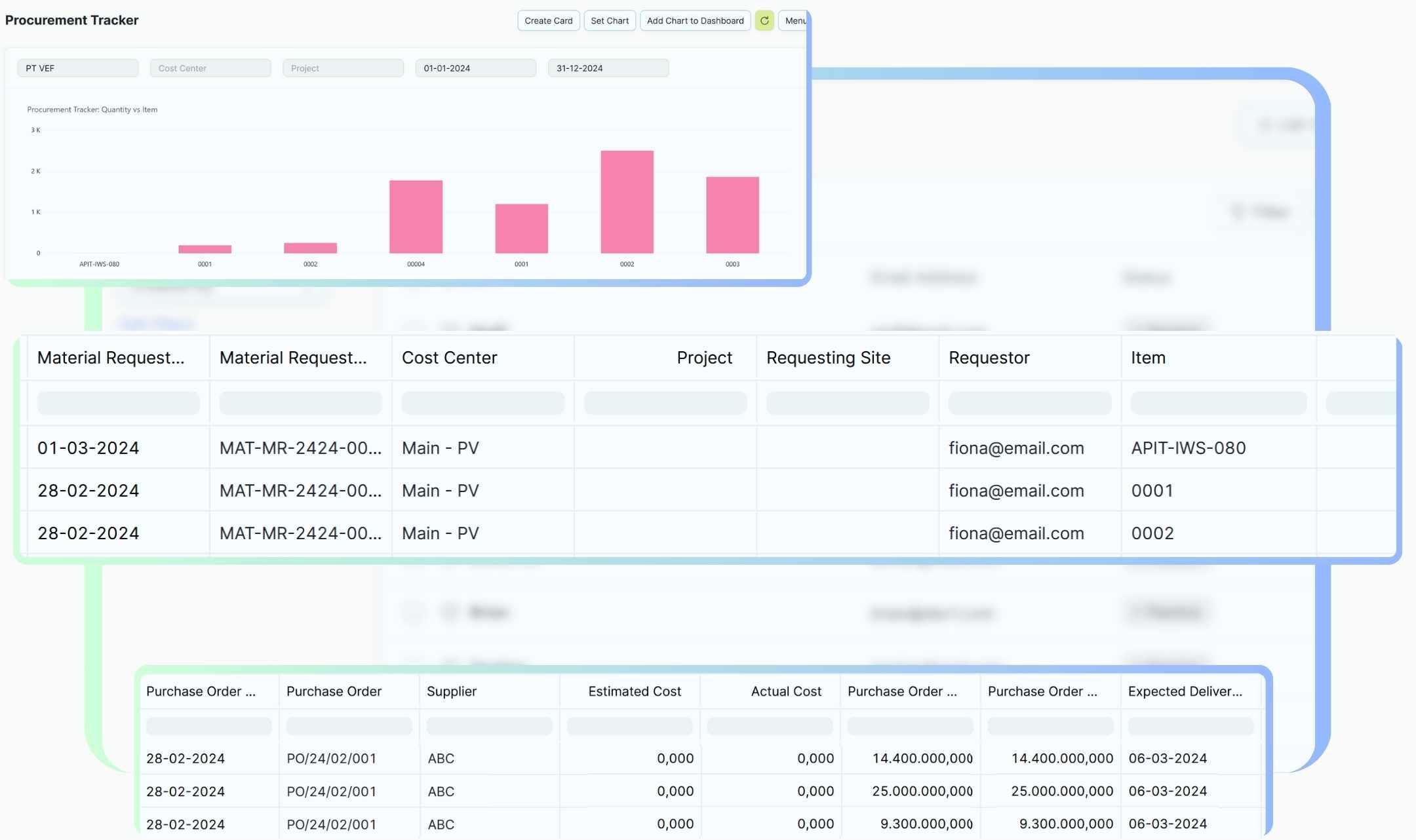Open the Set Chart option
The image size is (1416, 840).
[x=609, y=21]
